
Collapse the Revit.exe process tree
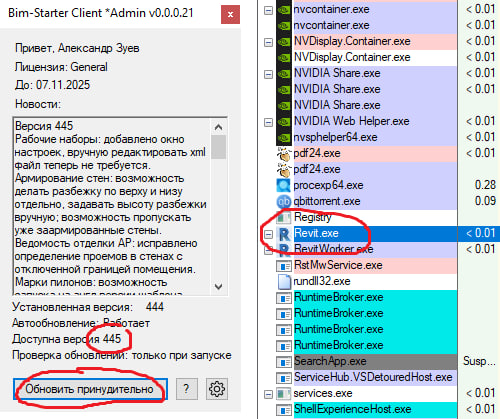click(x=268, y=234)
